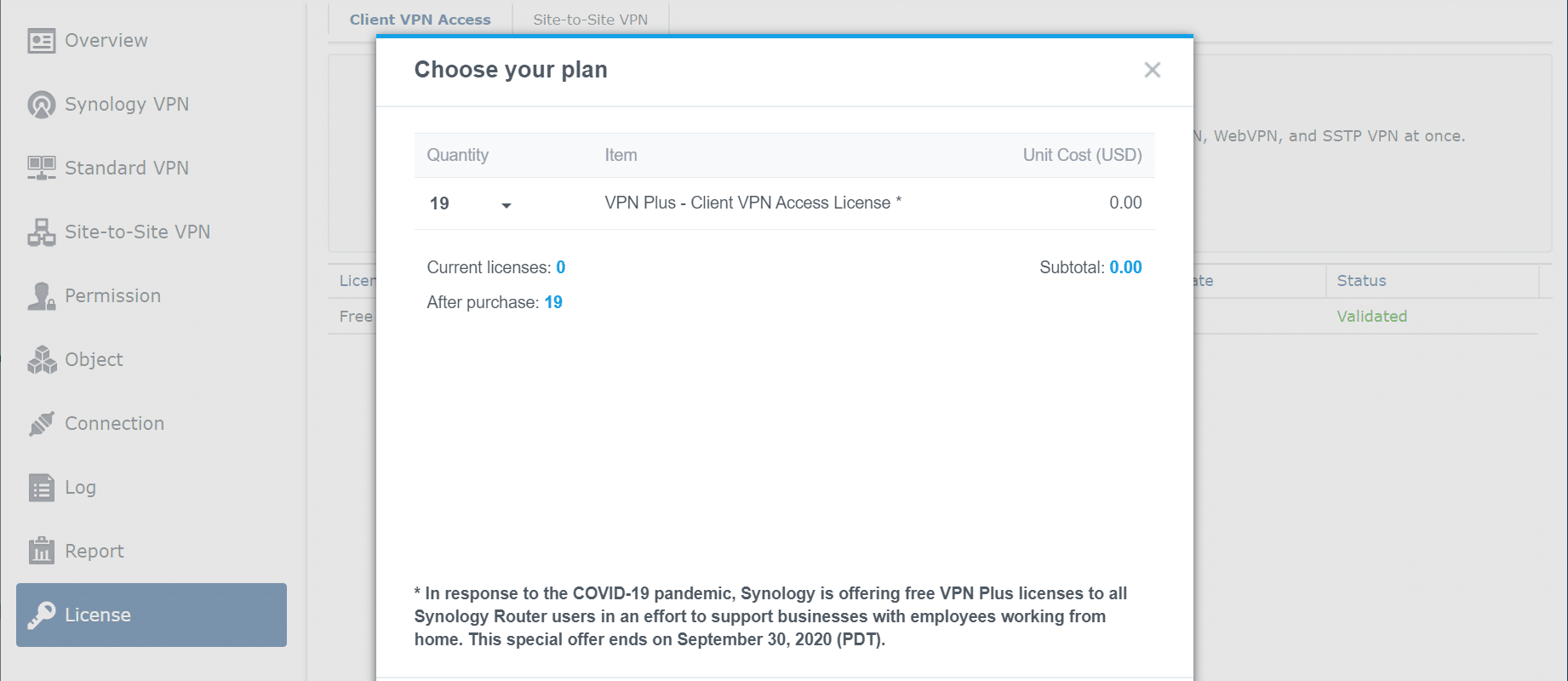Image resolution: width=1568 pixels, height=681 pixels.
Task: Select the License key icon
Action: (41, 615)
